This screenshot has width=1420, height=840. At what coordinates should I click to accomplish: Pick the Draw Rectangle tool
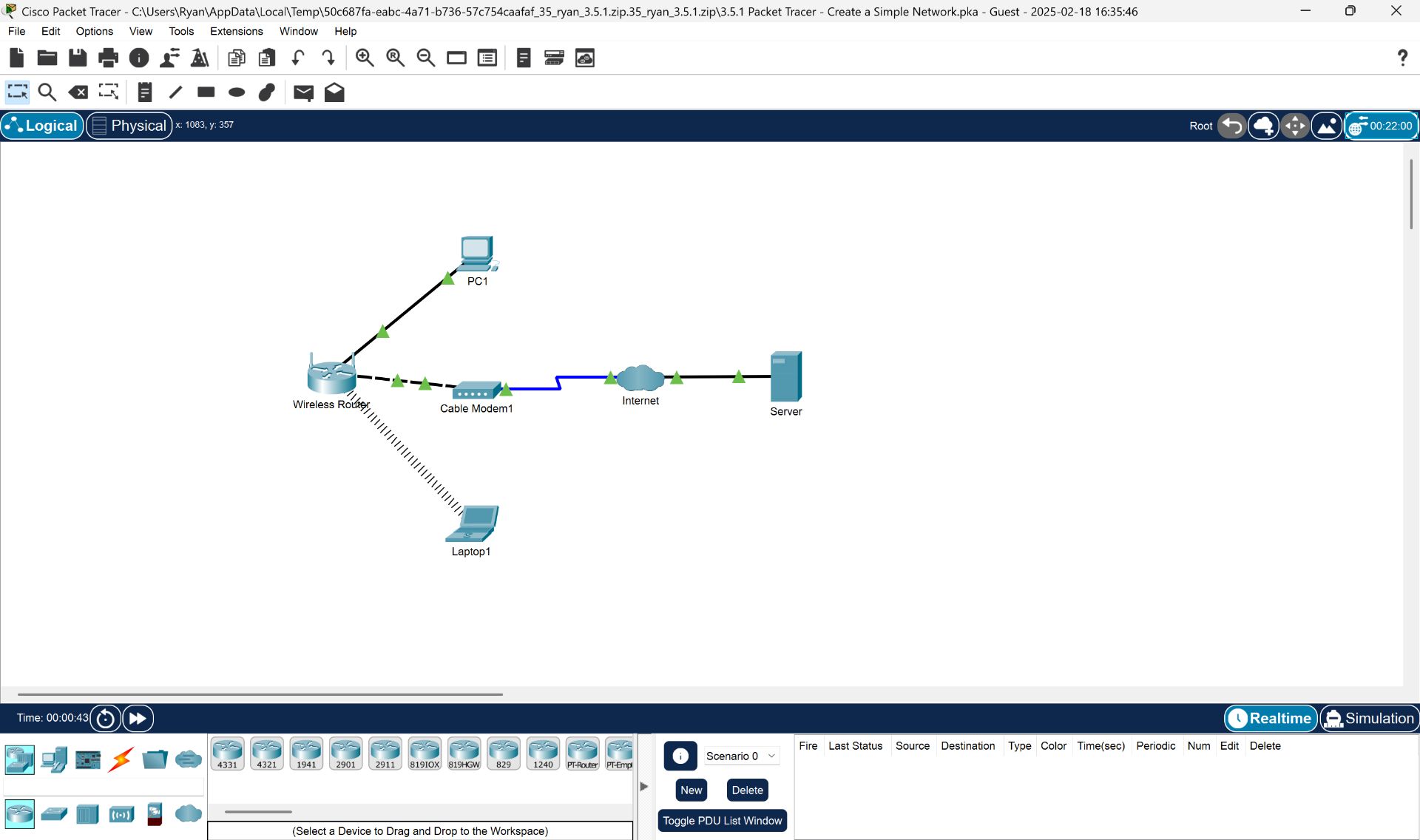(x=206, y=92)
